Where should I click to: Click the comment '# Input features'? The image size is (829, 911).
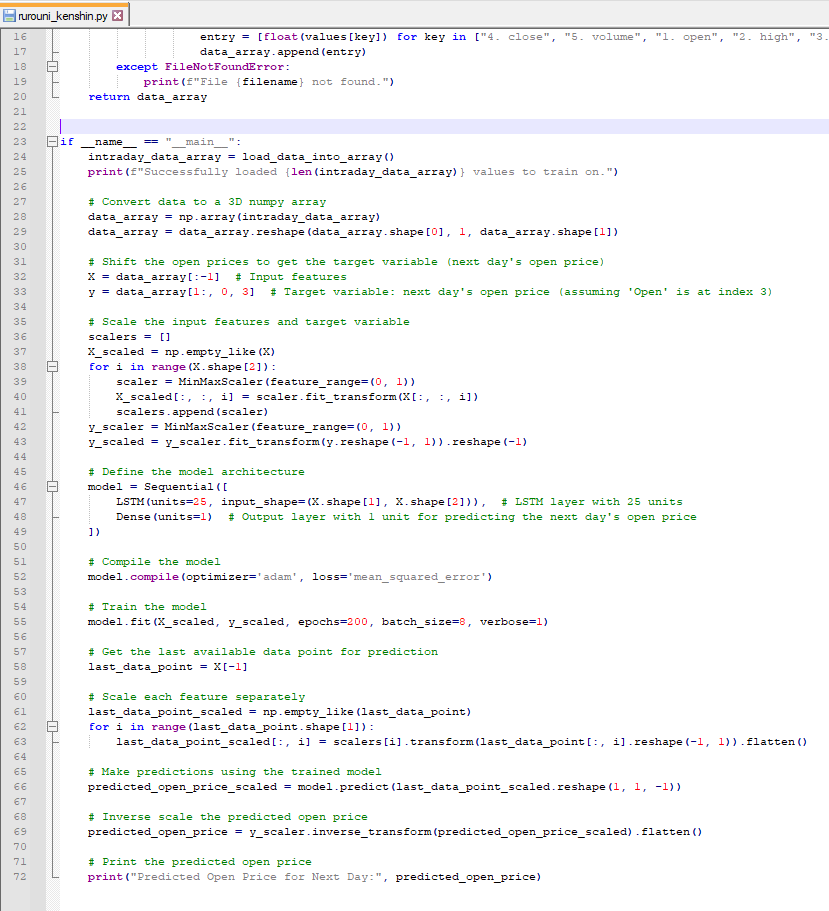click(x=291, y=277)
